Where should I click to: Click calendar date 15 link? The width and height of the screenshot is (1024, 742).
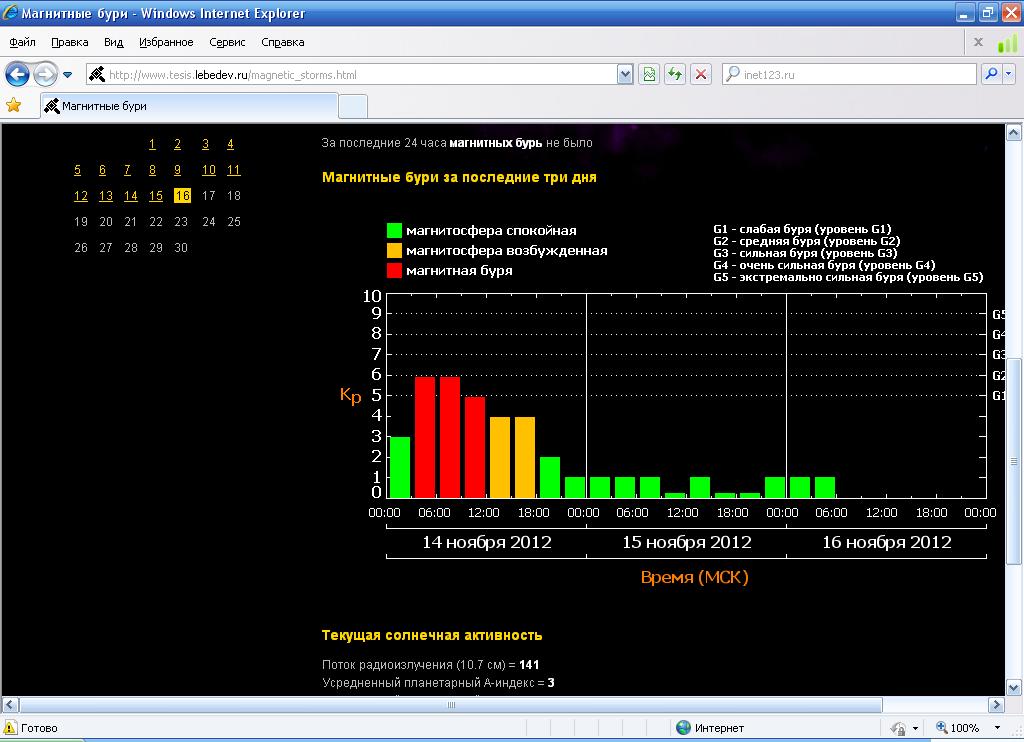coord(156,196)
